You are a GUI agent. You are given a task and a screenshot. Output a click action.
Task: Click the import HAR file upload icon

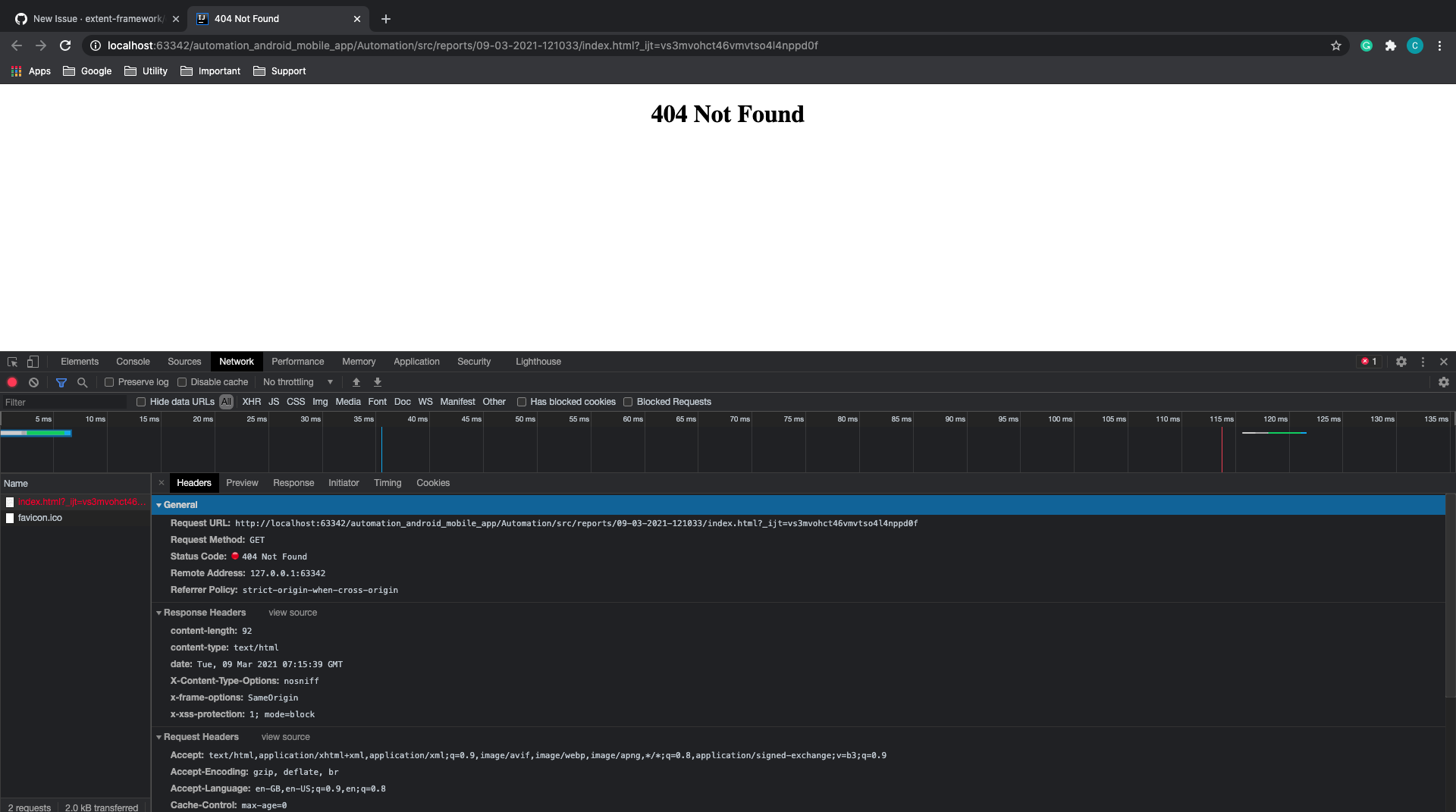coord(356,382)
